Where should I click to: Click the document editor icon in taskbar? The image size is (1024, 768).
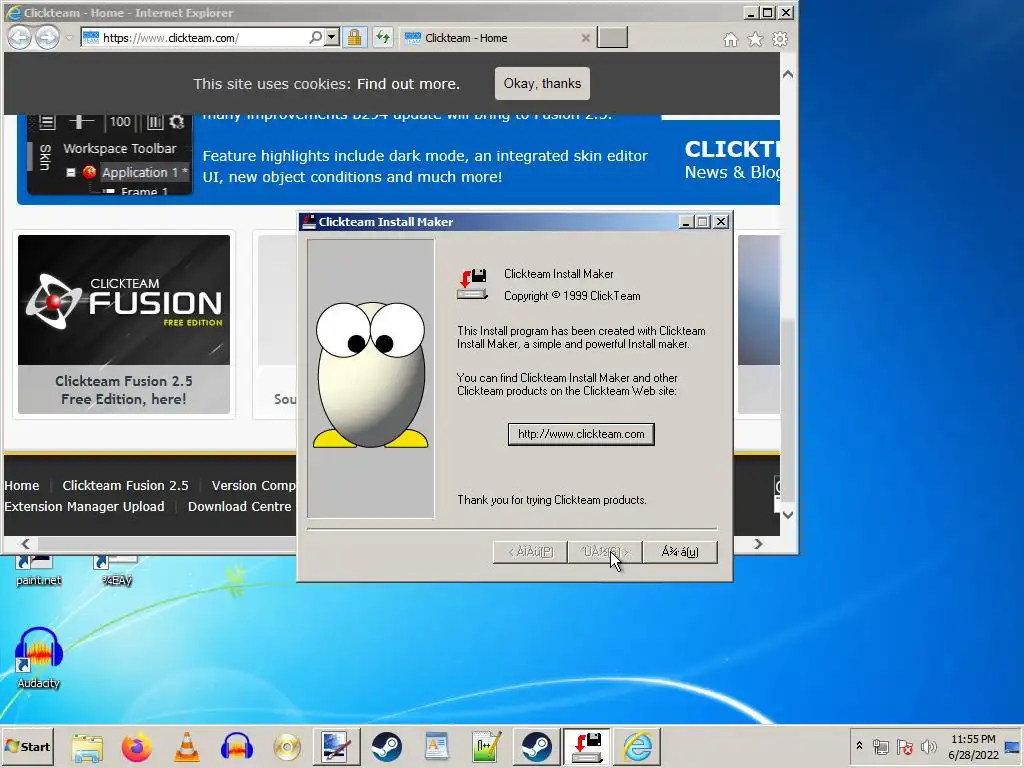tap(436, 747)
